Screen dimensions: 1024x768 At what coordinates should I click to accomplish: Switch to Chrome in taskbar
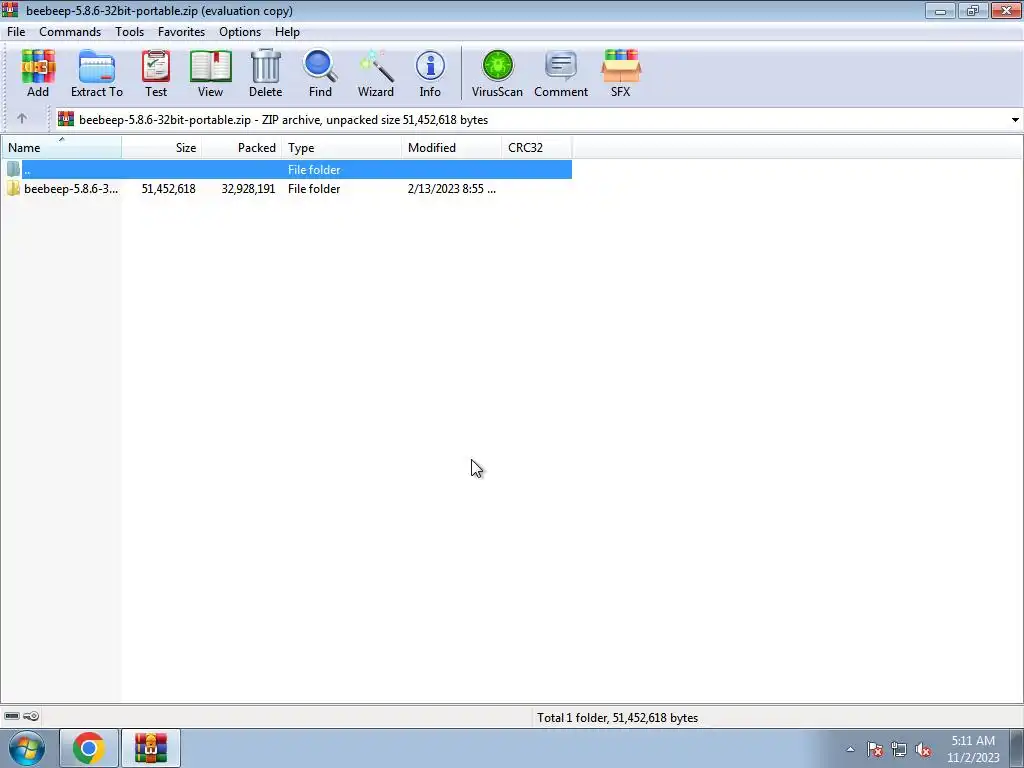(x=89, y=748)
